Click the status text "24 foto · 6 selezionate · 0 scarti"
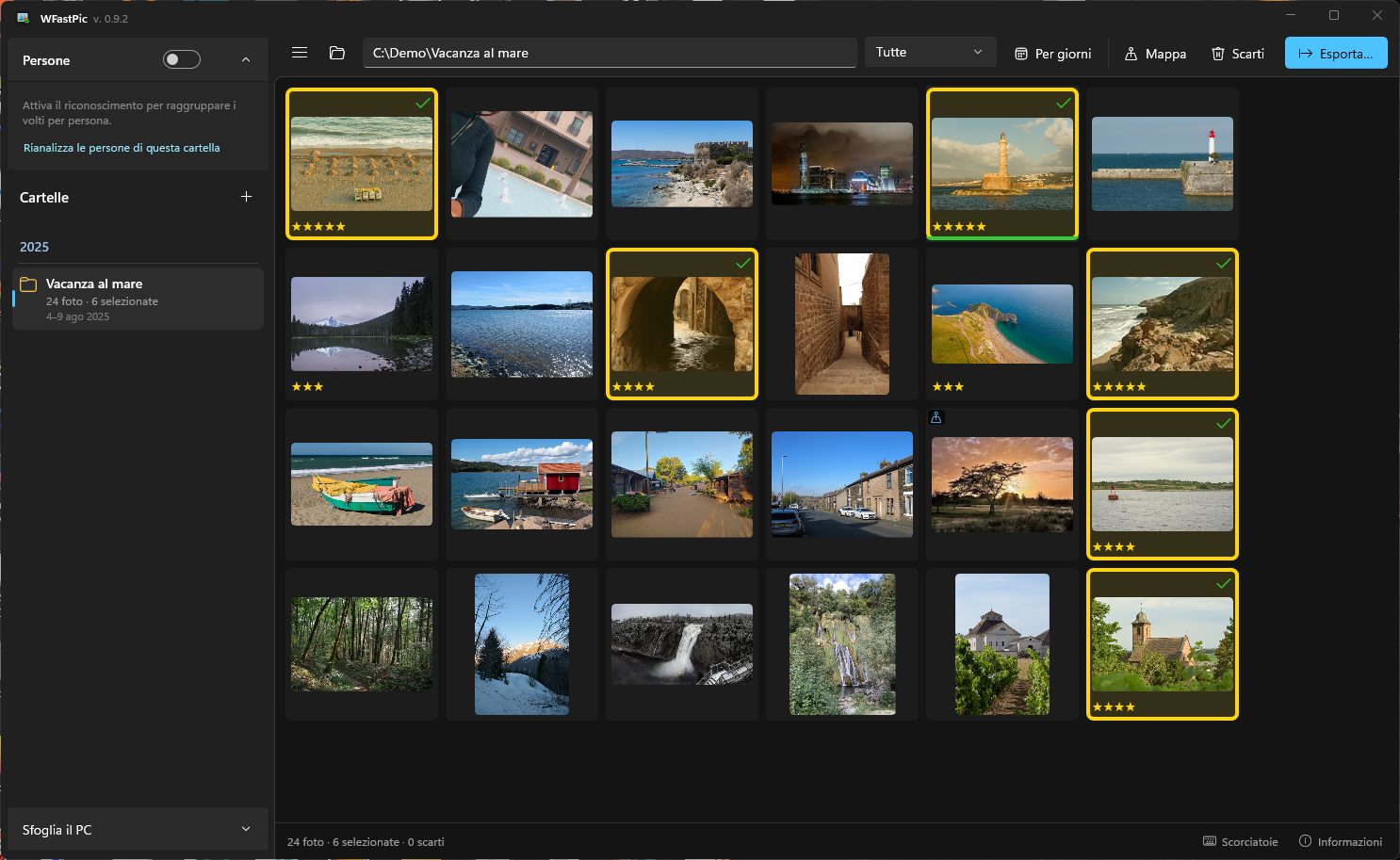Screen dimensions: 1400x860 coord(366,842)
